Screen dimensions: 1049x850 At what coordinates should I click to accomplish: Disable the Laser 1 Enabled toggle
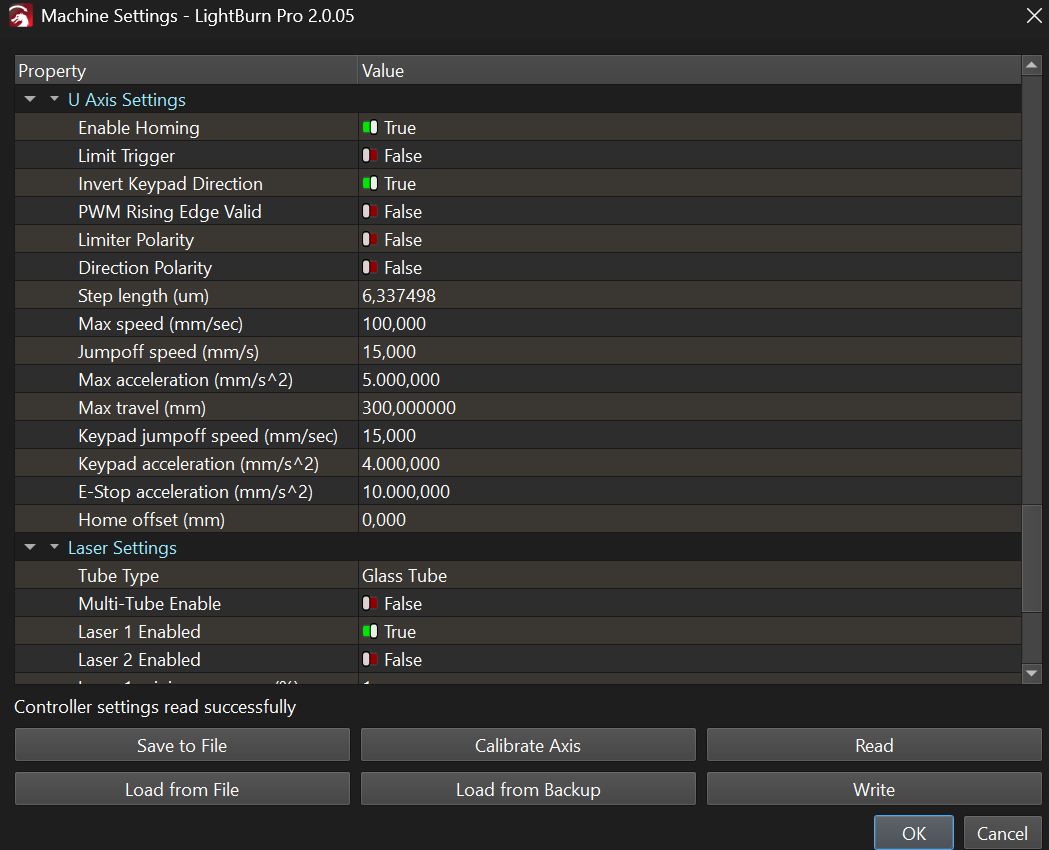pos(370,632)
